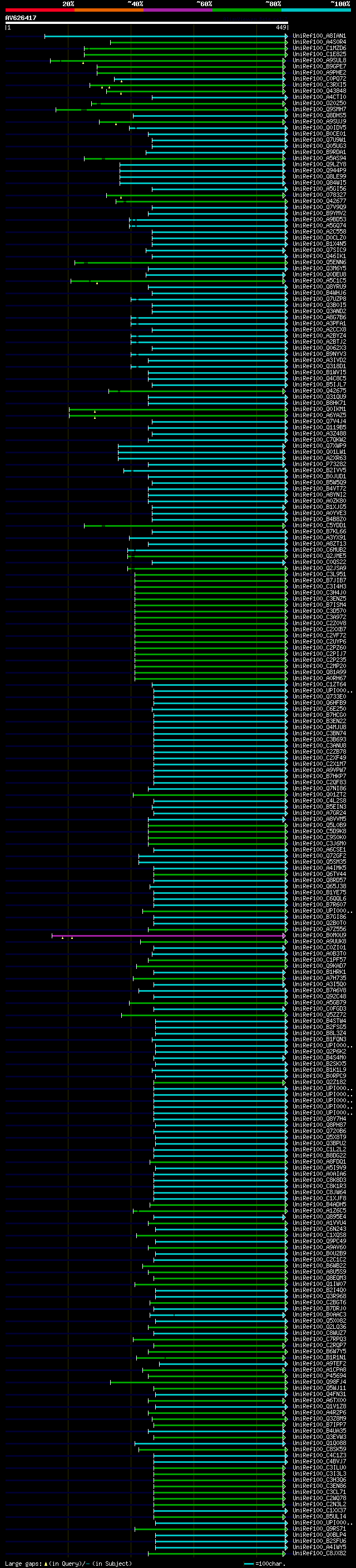Select UniRef100_B1X4N5 label
The height and width of the screenshot is (1568, 356).
coord(319,244)
